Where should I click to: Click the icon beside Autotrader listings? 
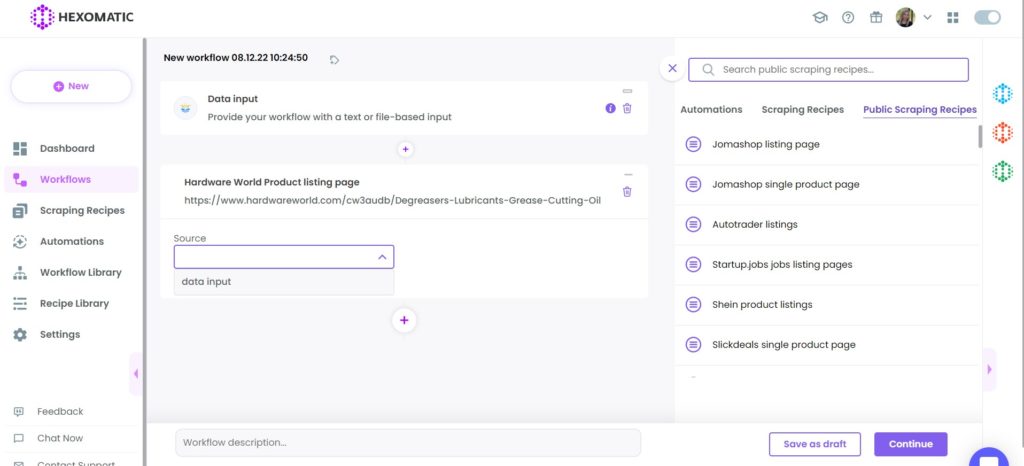click(x=693, y=225)
